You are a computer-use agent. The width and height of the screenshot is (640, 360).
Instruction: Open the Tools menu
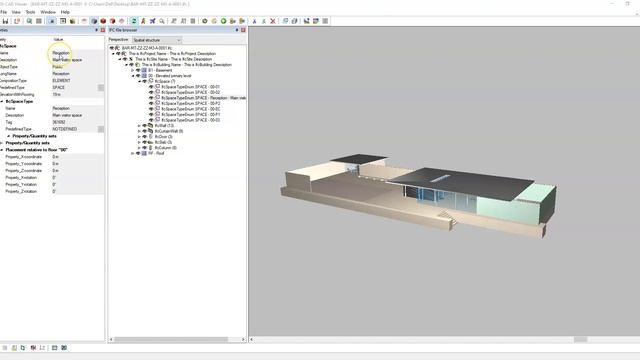pyautogui.click(x=31, y=12)
